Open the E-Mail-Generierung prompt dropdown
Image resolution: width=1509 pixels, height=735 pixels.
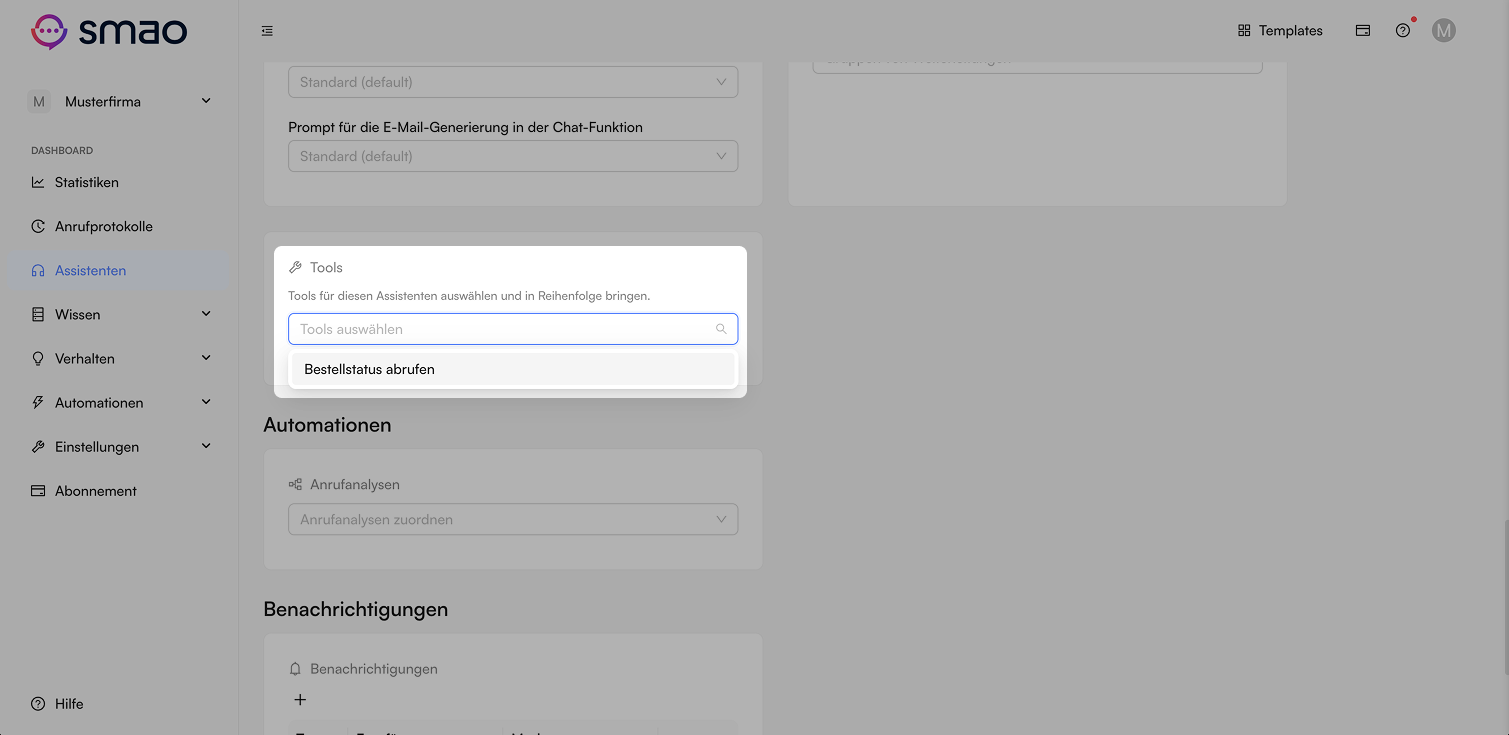click(x=513, y=156)
